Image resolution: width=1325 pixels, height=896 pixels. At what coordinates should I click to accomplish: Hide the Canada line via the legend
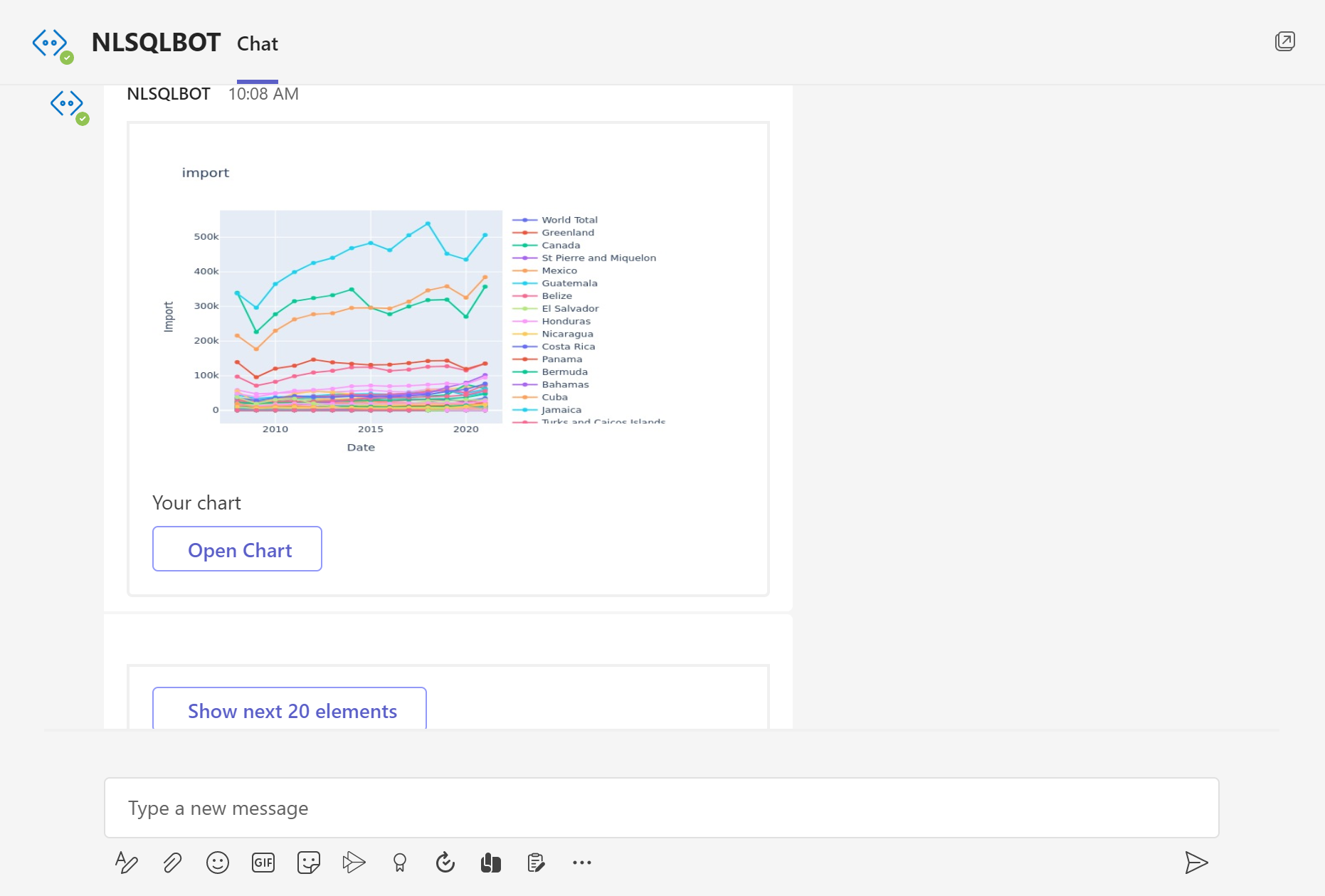[561, 245]
